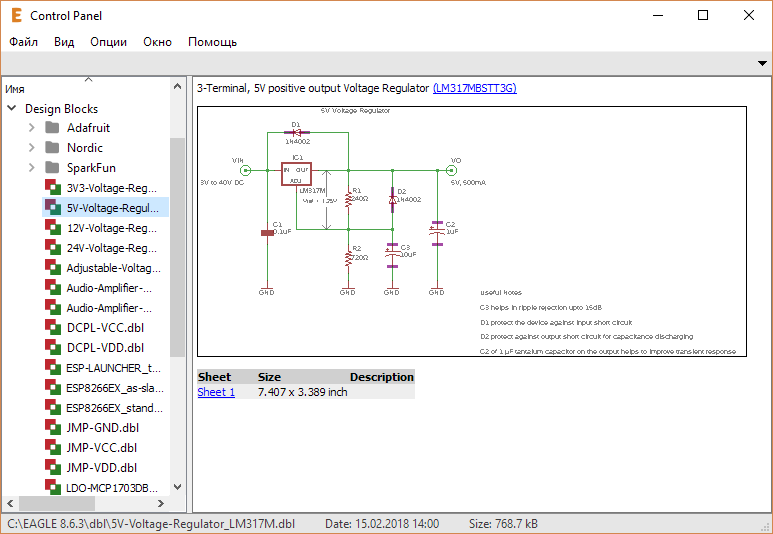Image resolution: width=773 pixels, height=534 pixels.
Task: Select the ESP-LAUNCHER_t... item
Action: (113, 368)
